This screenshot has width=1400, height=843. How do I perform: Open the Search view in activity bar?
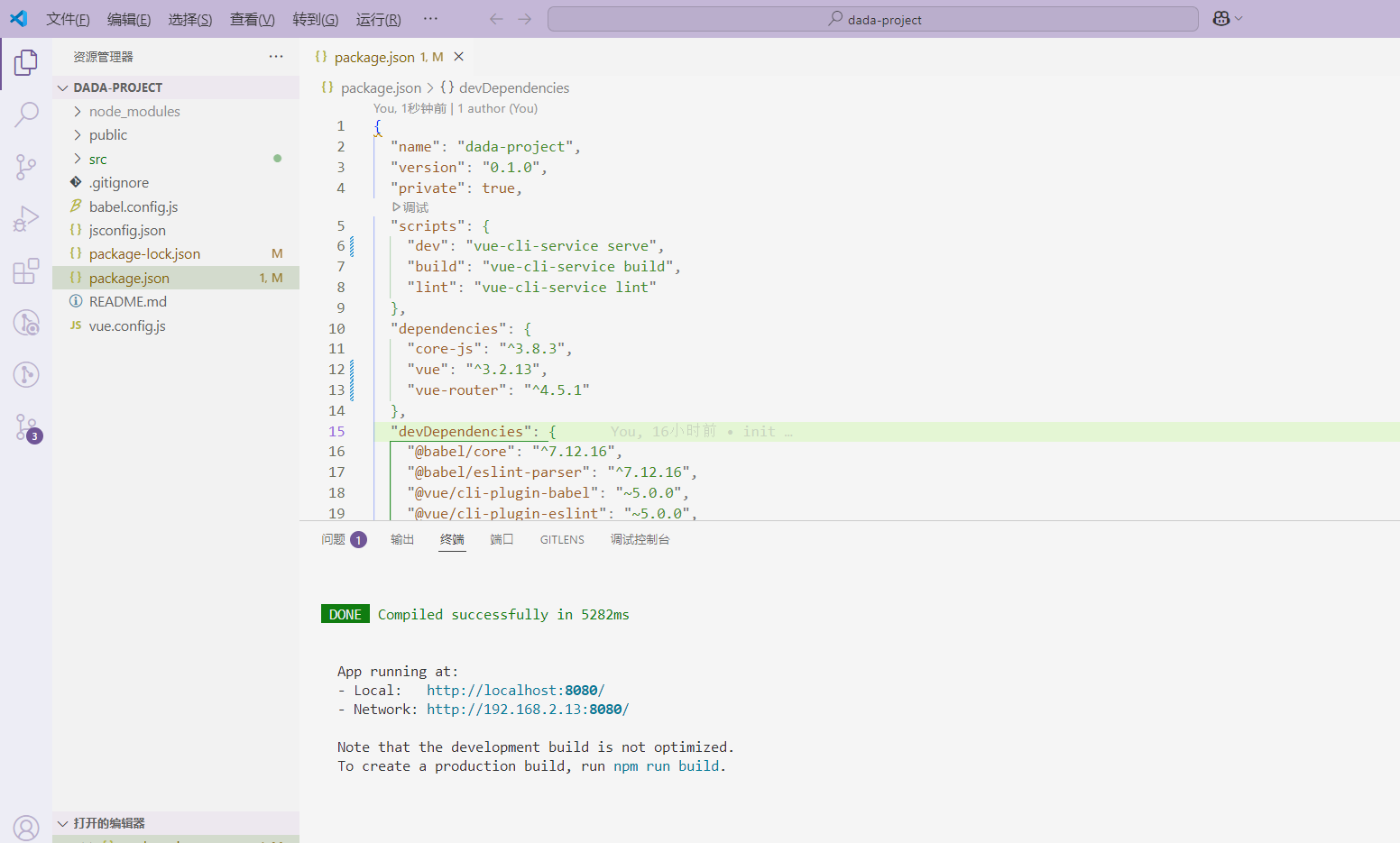click(26, 115)
